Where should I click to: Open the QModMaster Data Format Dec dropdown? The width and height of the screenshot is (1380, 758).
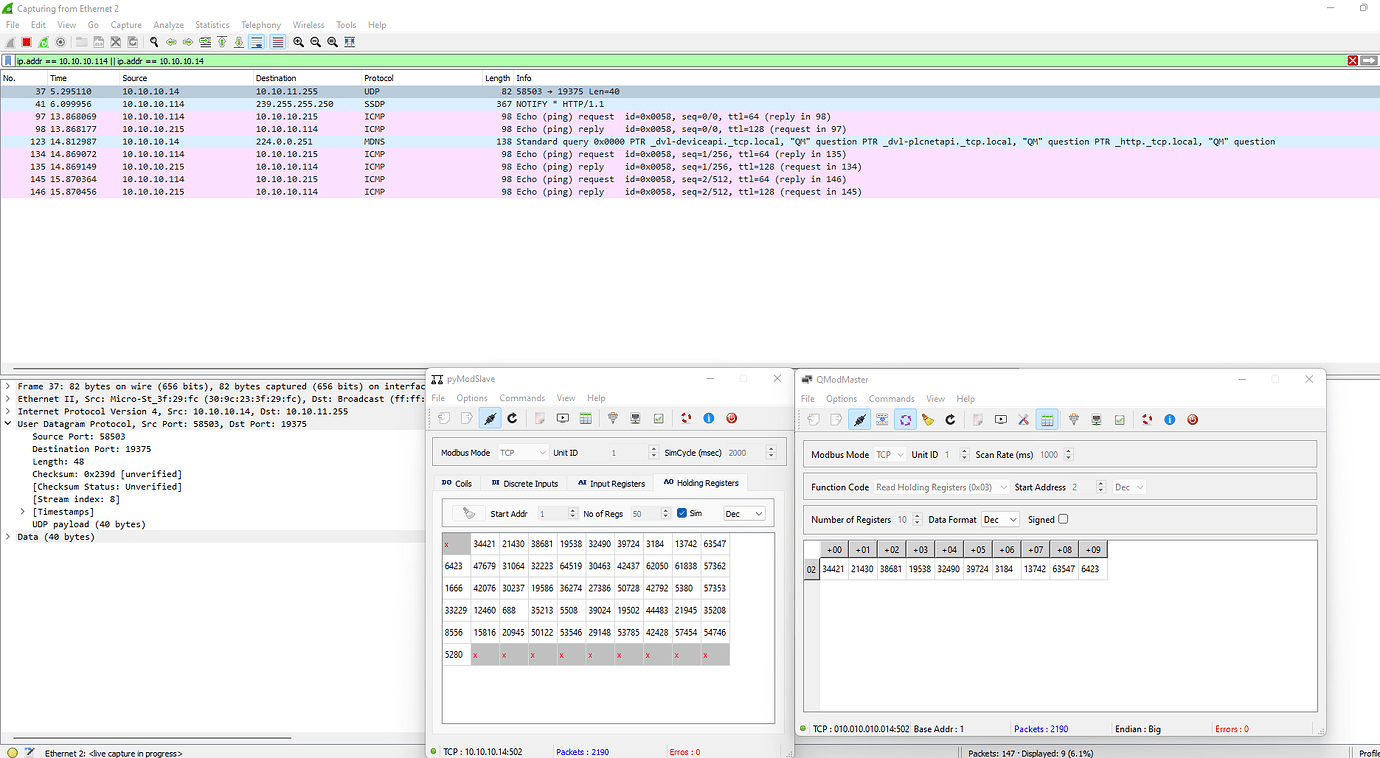click(1000, 519)
